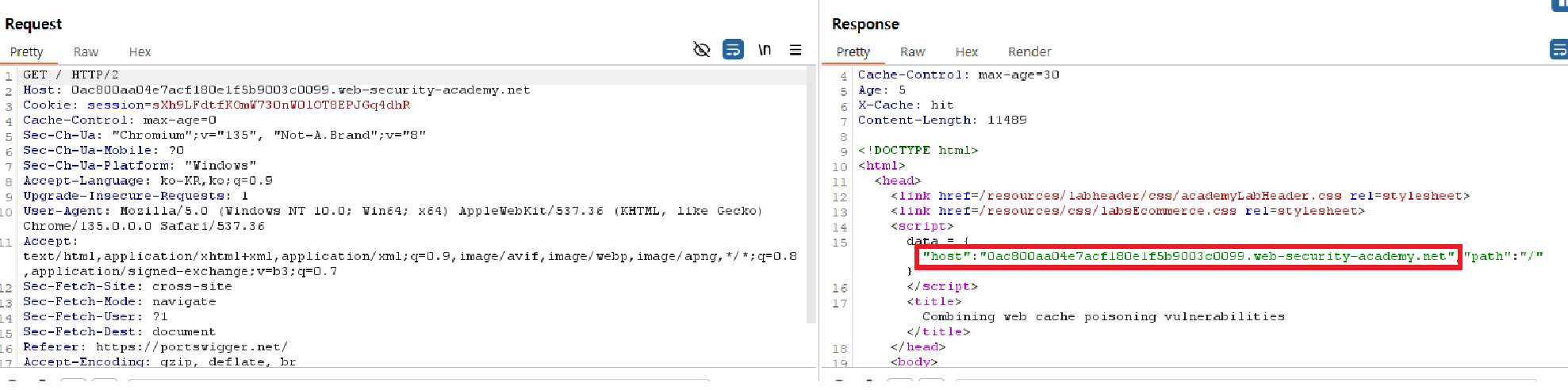Click the Sec-Ch-Ua header line
The height and width of the screenshot is (390, 1568).
coord(224,135)
